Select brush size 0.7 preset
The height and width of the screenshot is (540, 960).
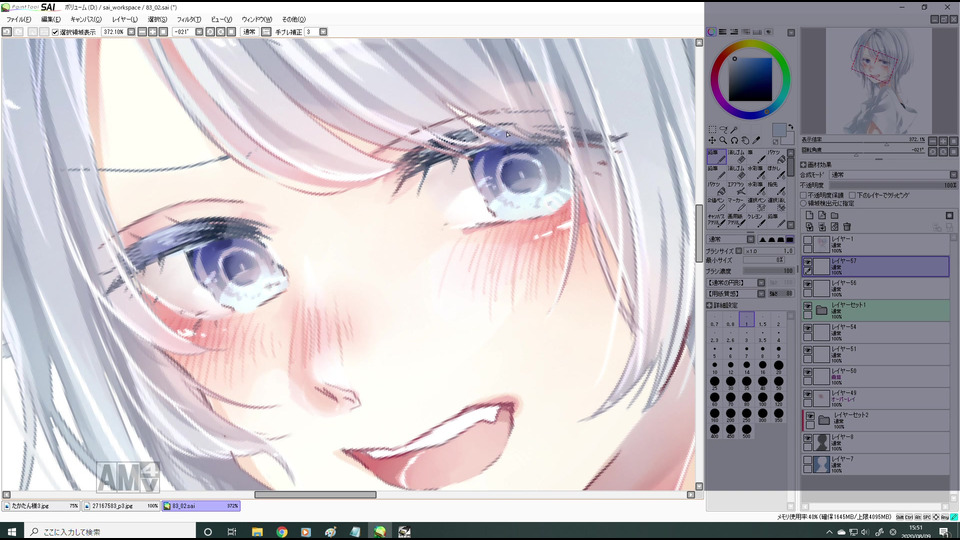click(x=714, y=320)
